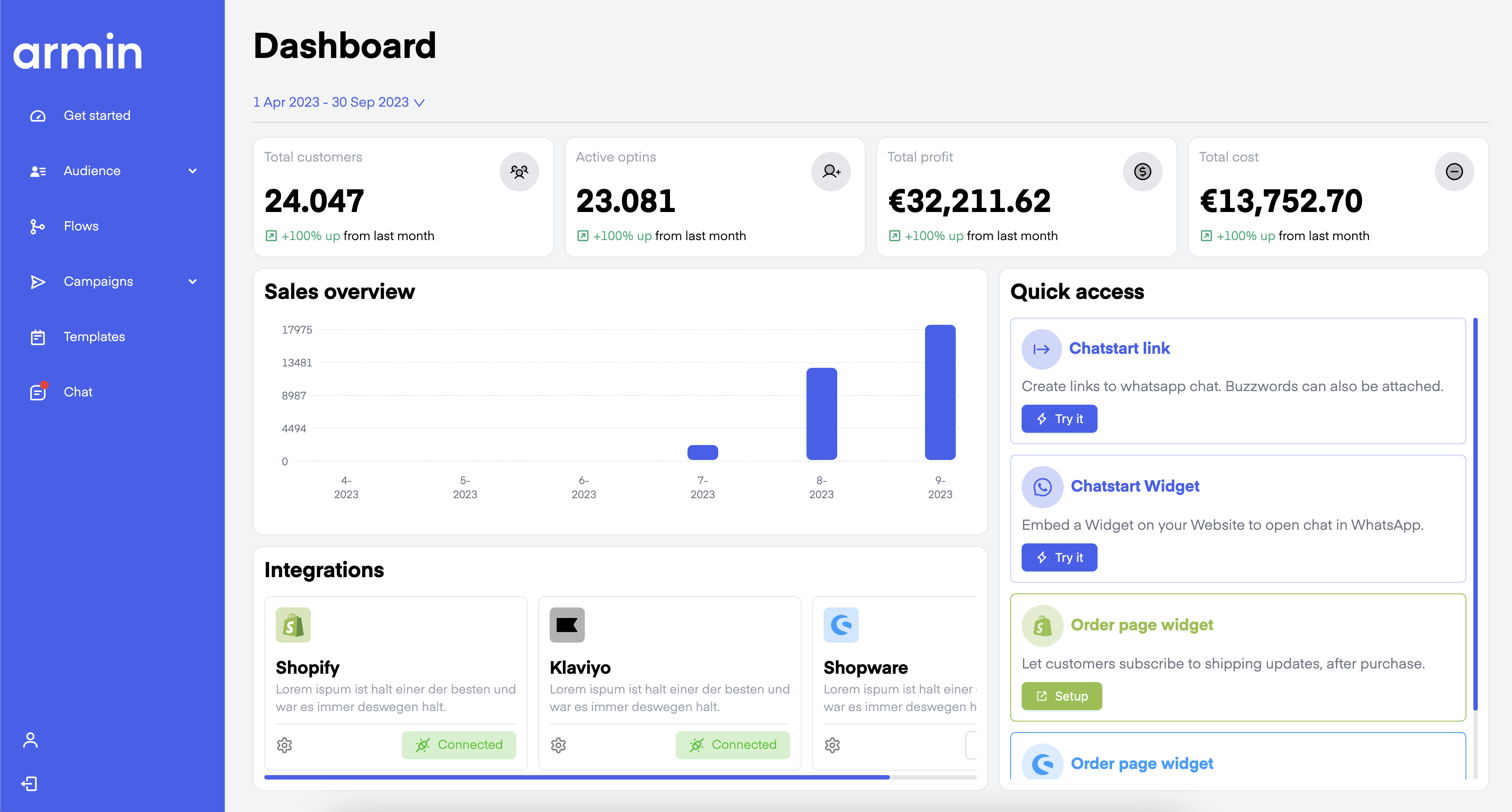Open Get started from the sidebar
Viewport: 1512px width, 812px height.
[x=97, y=115]
